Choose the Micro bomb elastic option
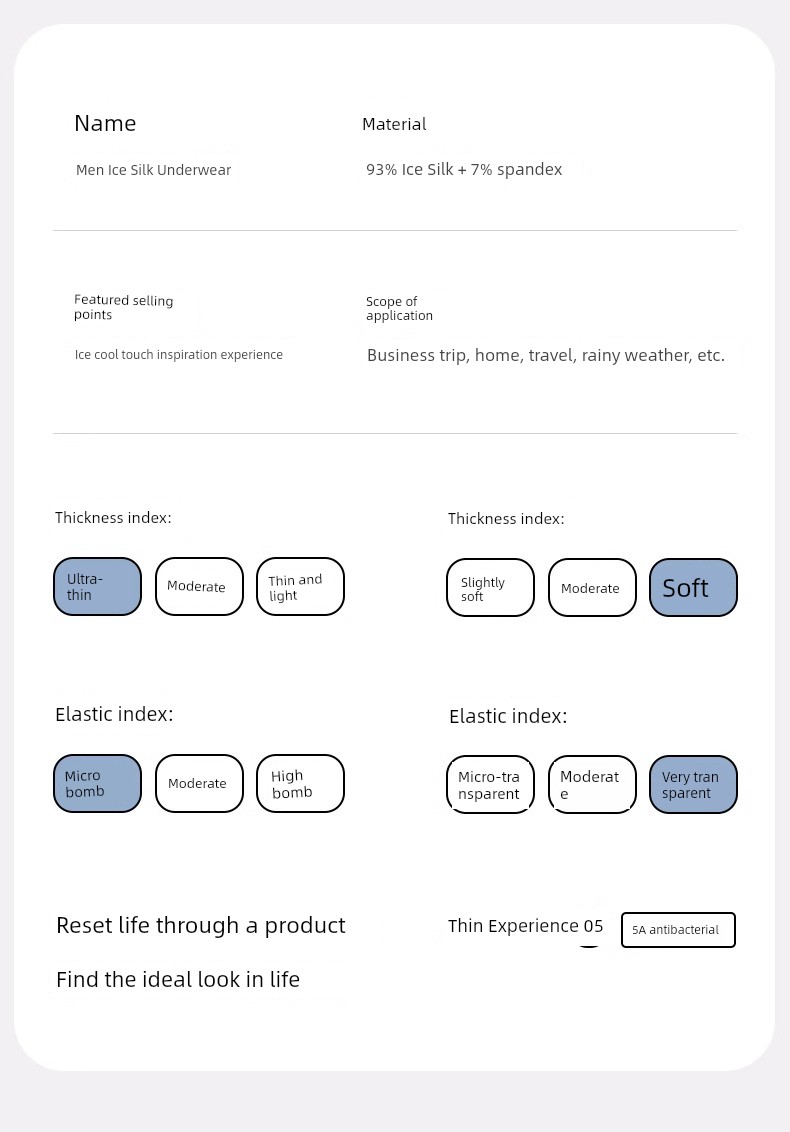 coord(97,783)
